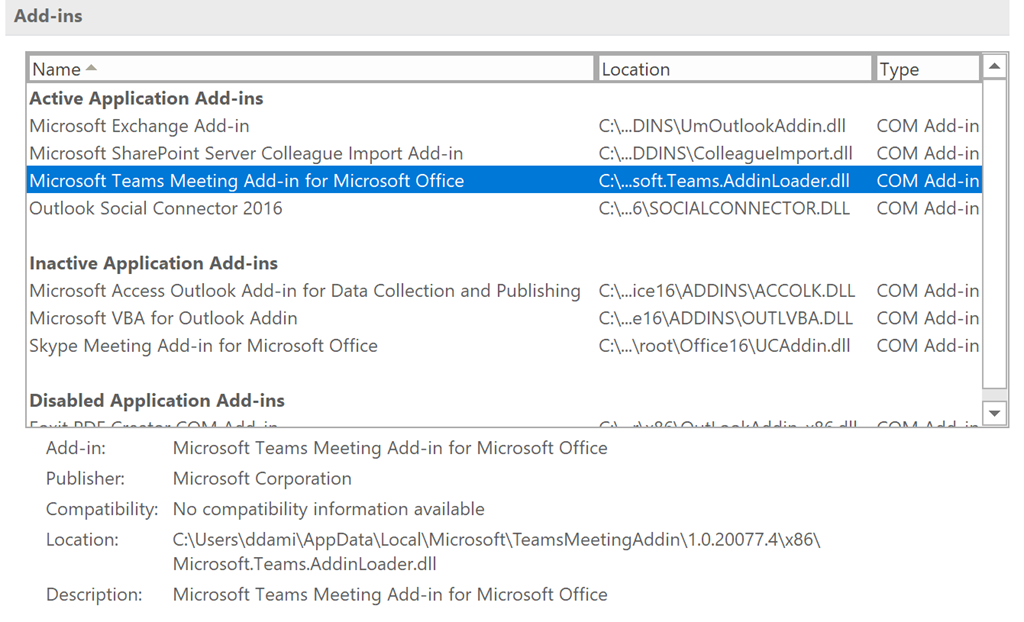The width and height of the screenshot is (1024, 622).
Task: Click the Disabled Application Add-ins group heading
Action: pyautogui.click(x=157, y=400)
